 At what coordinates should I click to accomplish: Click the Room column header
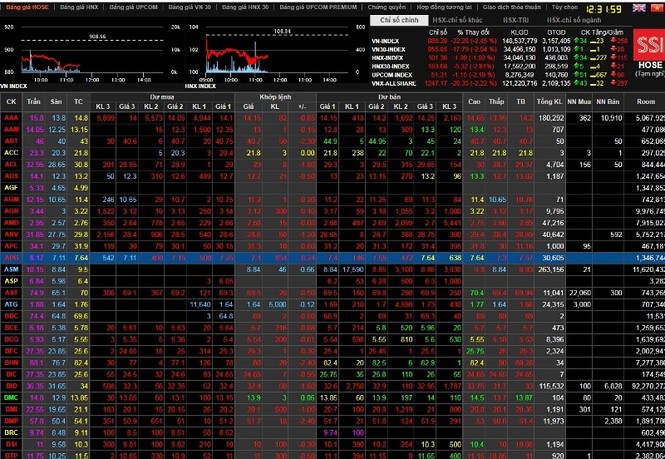coord(645,102)
